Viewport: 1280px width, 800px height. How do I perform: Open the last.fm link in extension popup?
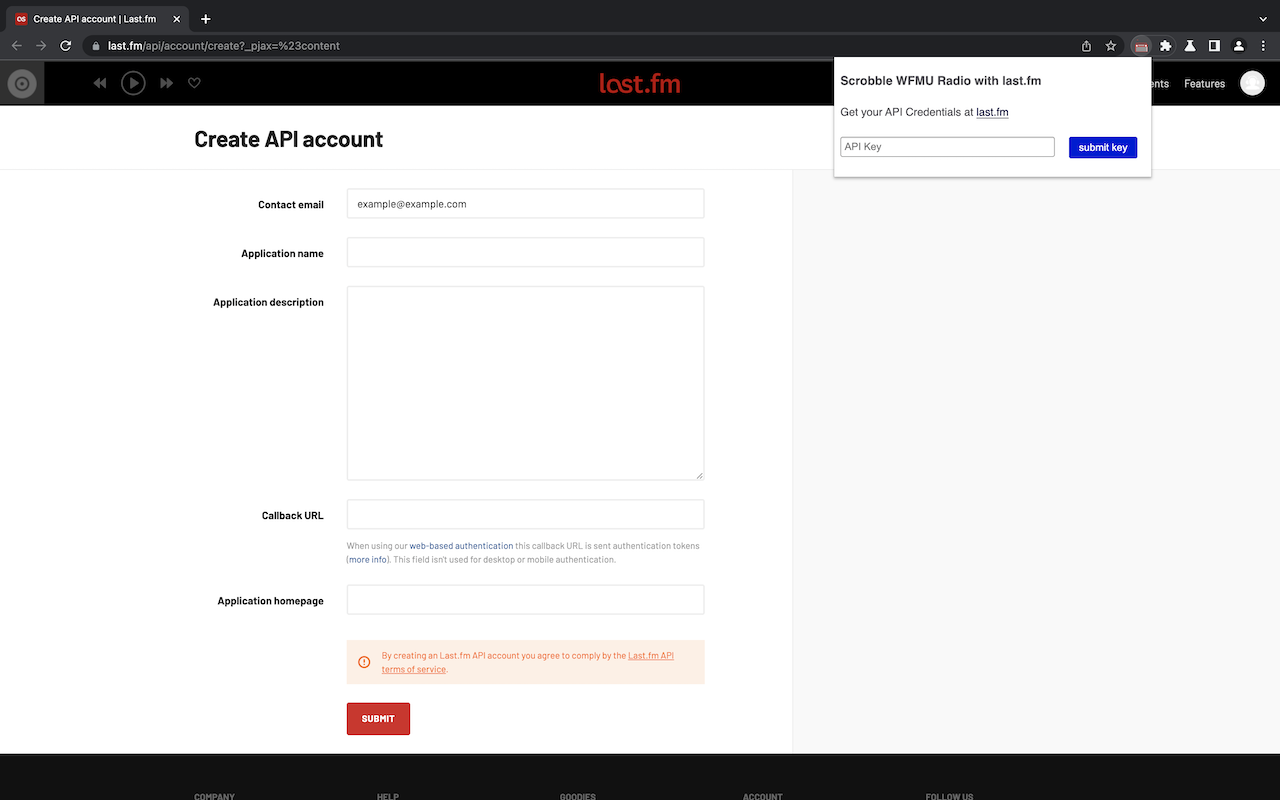(x=992, y=112)
